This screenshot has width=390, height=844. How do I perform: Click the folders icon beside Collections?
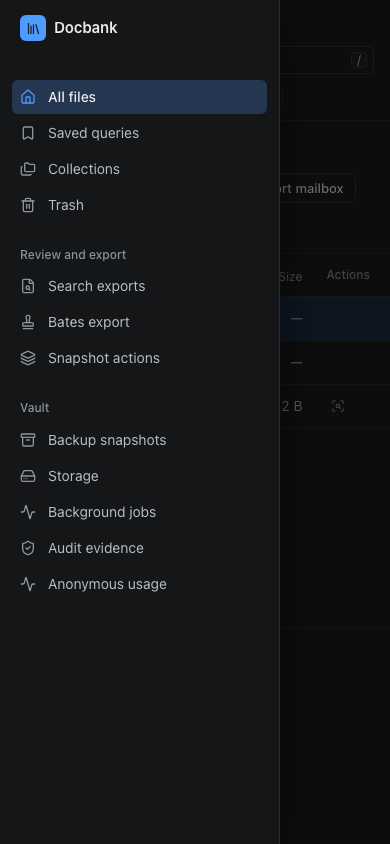[x=28, y=169]
